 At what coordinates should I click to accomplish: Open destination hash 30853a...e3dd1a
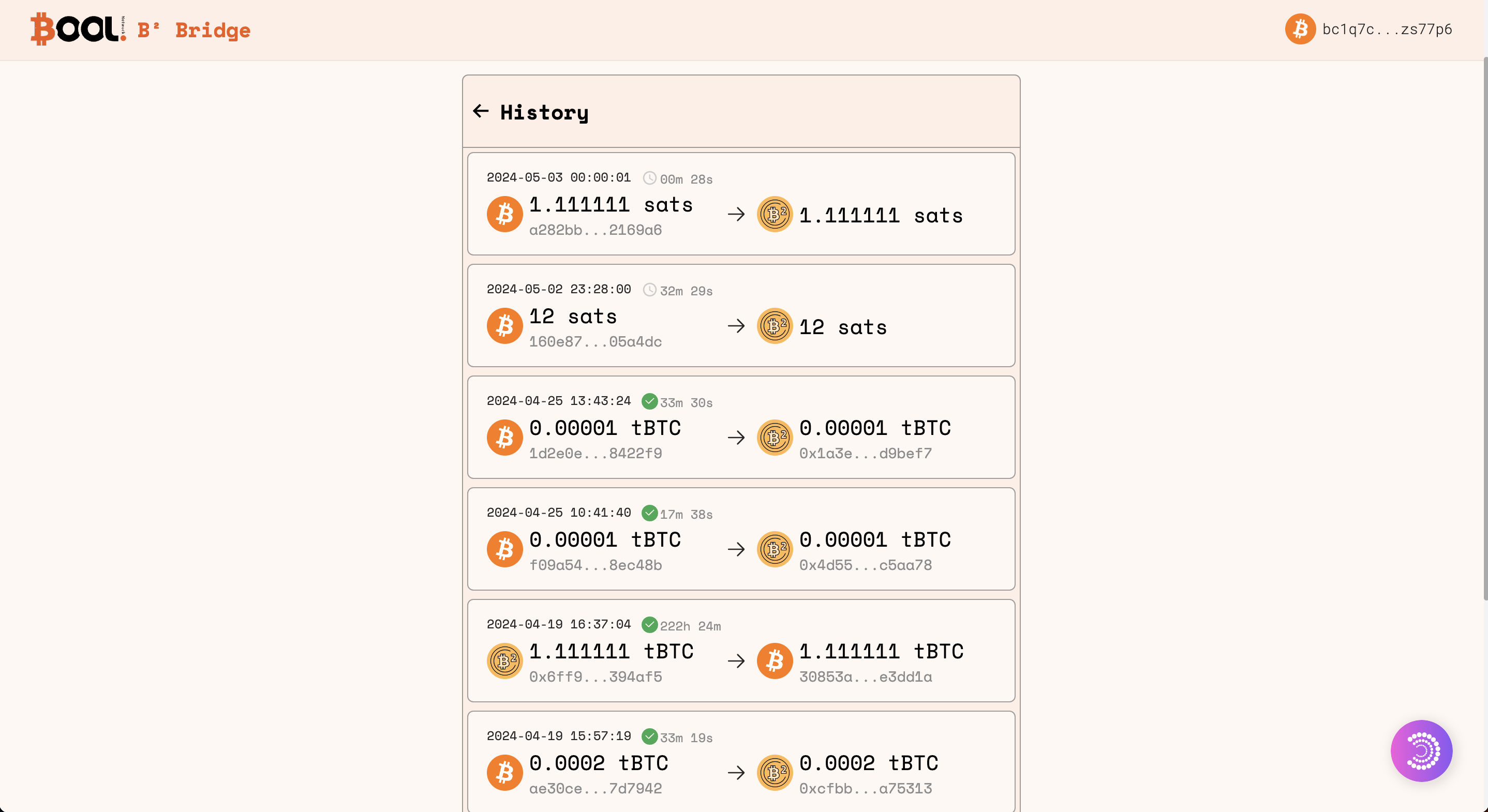pyautogui.click(x=865, y=676)
